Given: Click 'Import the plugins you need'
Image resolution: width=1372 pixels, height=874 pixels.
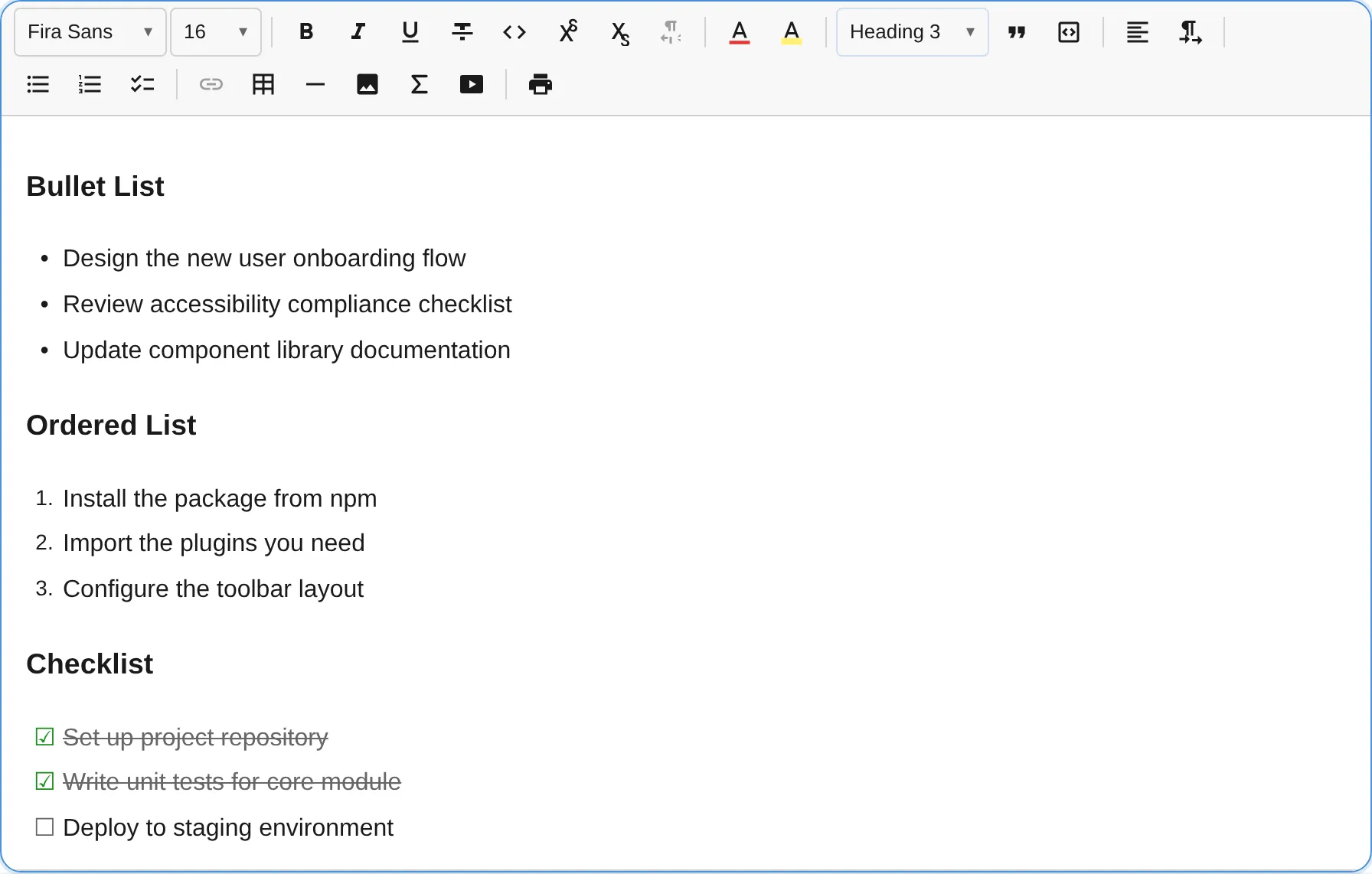Looking at the screenshot, I should click(214, 543).
